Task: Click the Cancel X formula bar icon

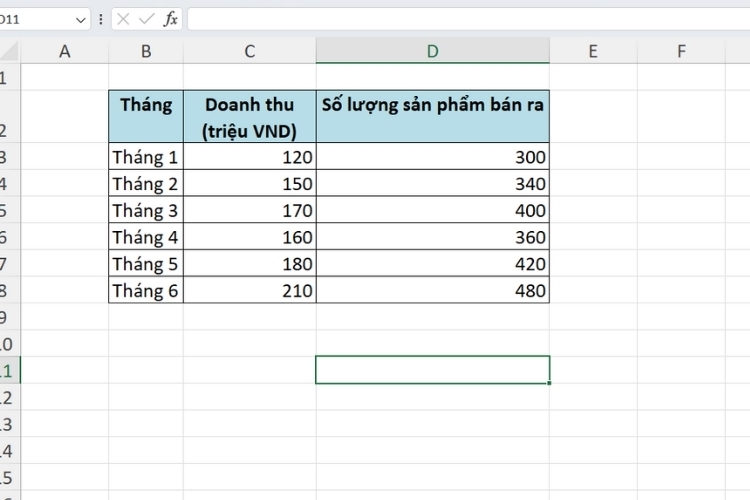Action: (x=123, y=19)
